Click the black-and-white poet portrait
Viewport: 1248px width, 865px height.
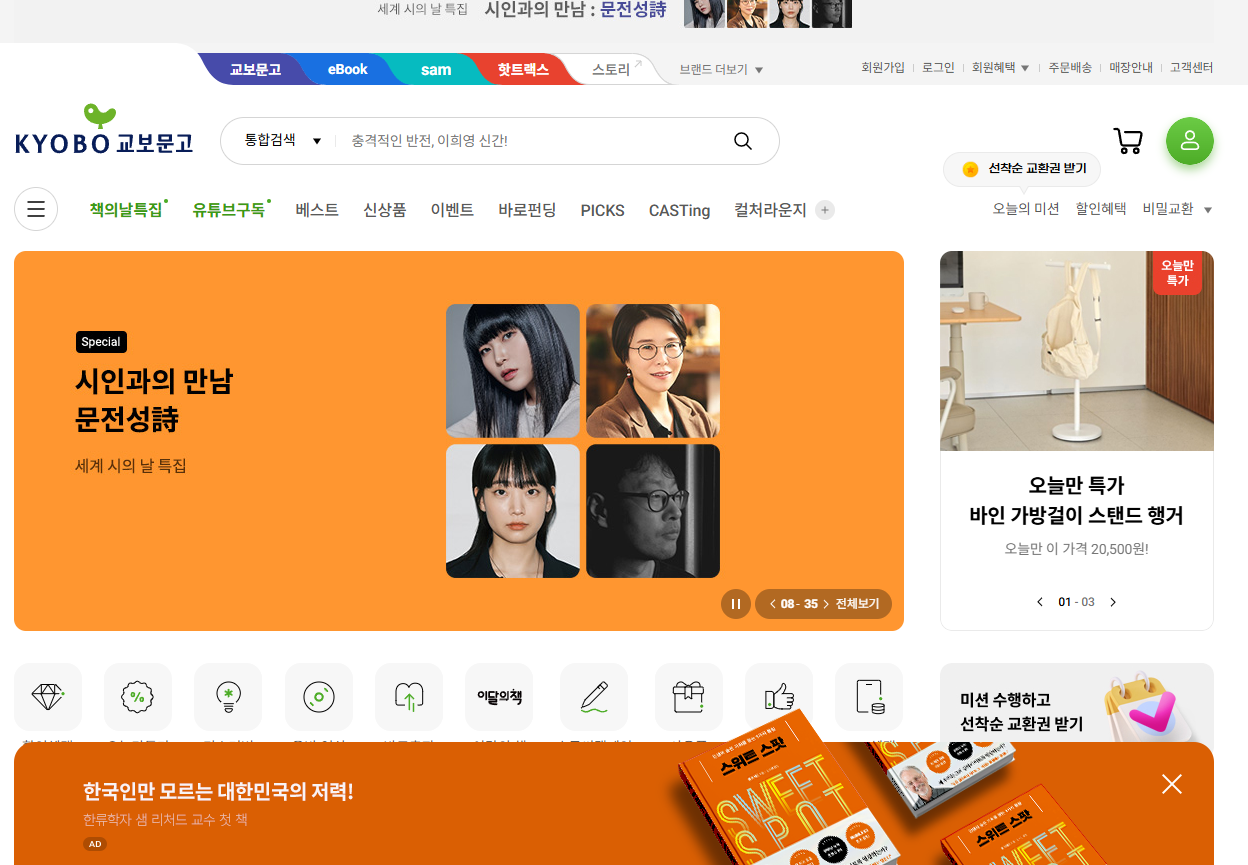coord(653,511)
